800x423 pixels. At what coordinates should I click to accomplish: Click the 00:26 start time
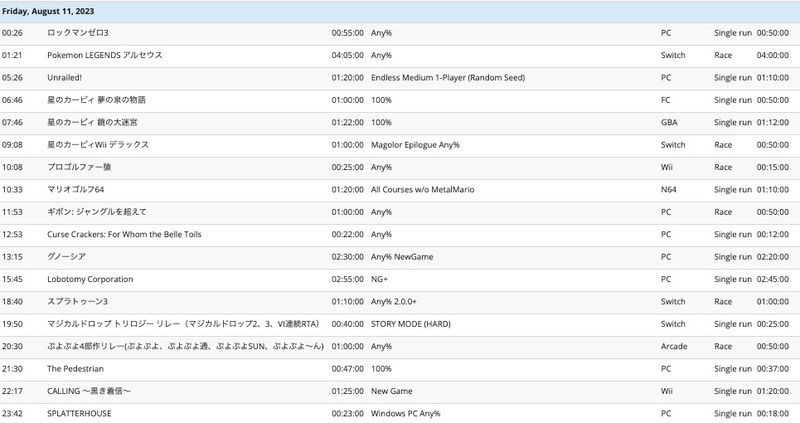12,33
